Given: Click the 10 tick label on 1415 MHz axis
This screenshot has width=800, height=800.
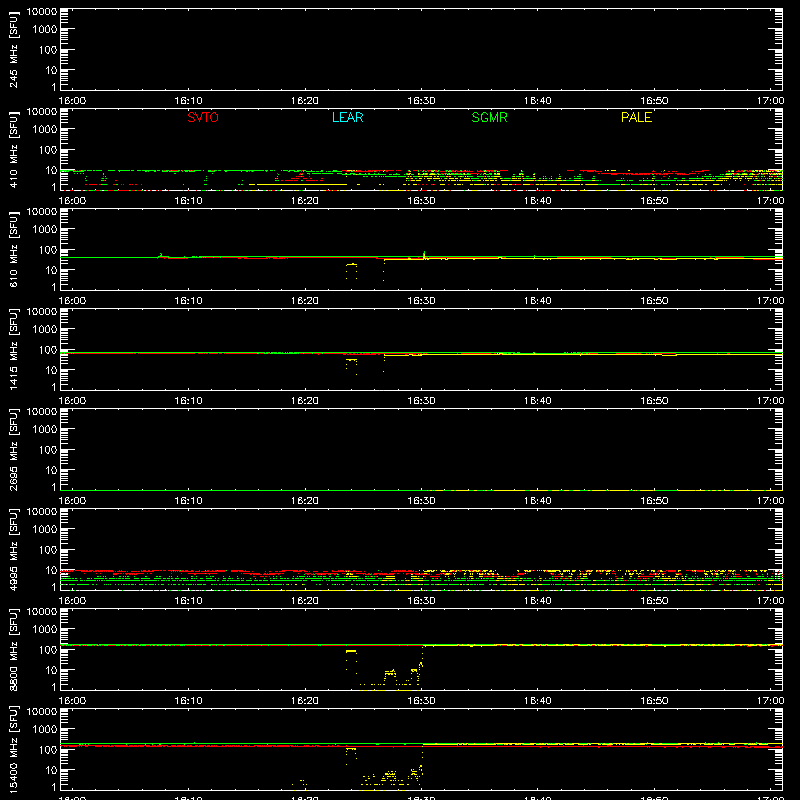Looking at the screenshot, I should coord(51,370).
